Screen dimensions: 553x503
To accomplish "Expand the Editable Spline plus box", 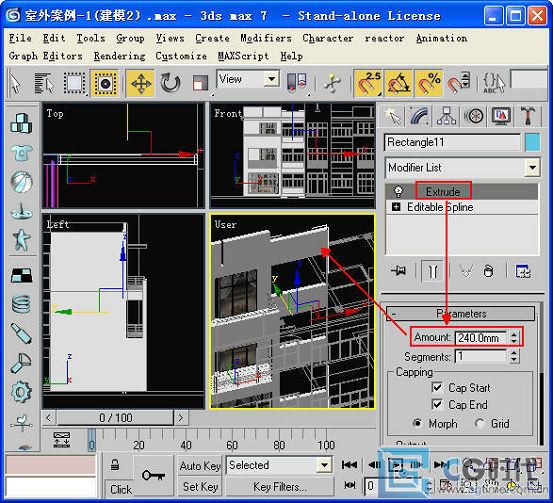I will point(396,207).
